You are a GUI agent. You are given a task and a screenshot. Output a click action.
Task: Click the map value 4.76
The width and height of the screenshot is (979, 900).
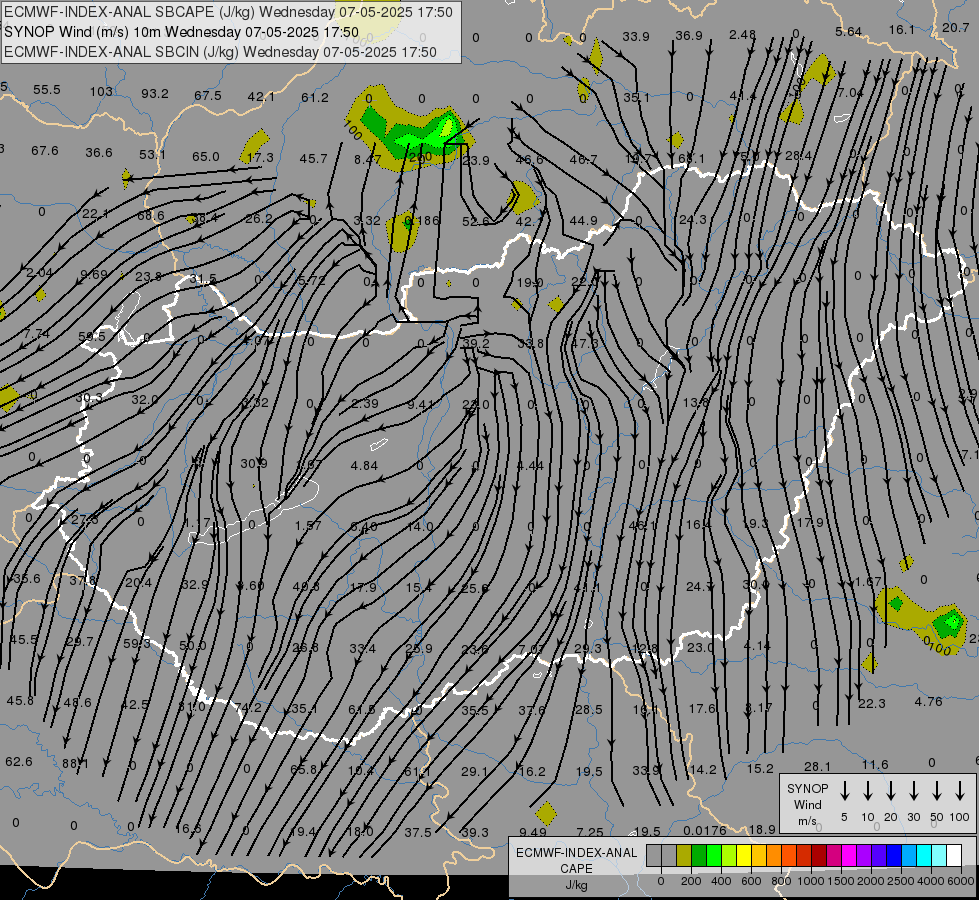928,701
